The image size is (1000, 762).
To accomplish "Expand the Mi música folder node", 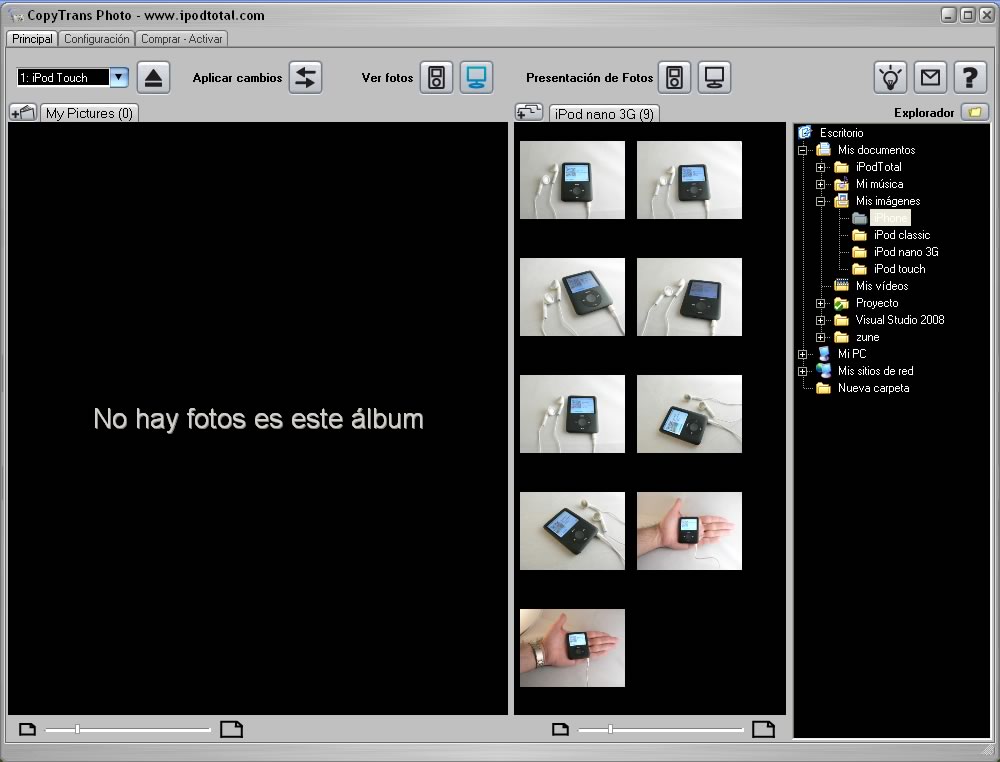I will coord(820,184).
